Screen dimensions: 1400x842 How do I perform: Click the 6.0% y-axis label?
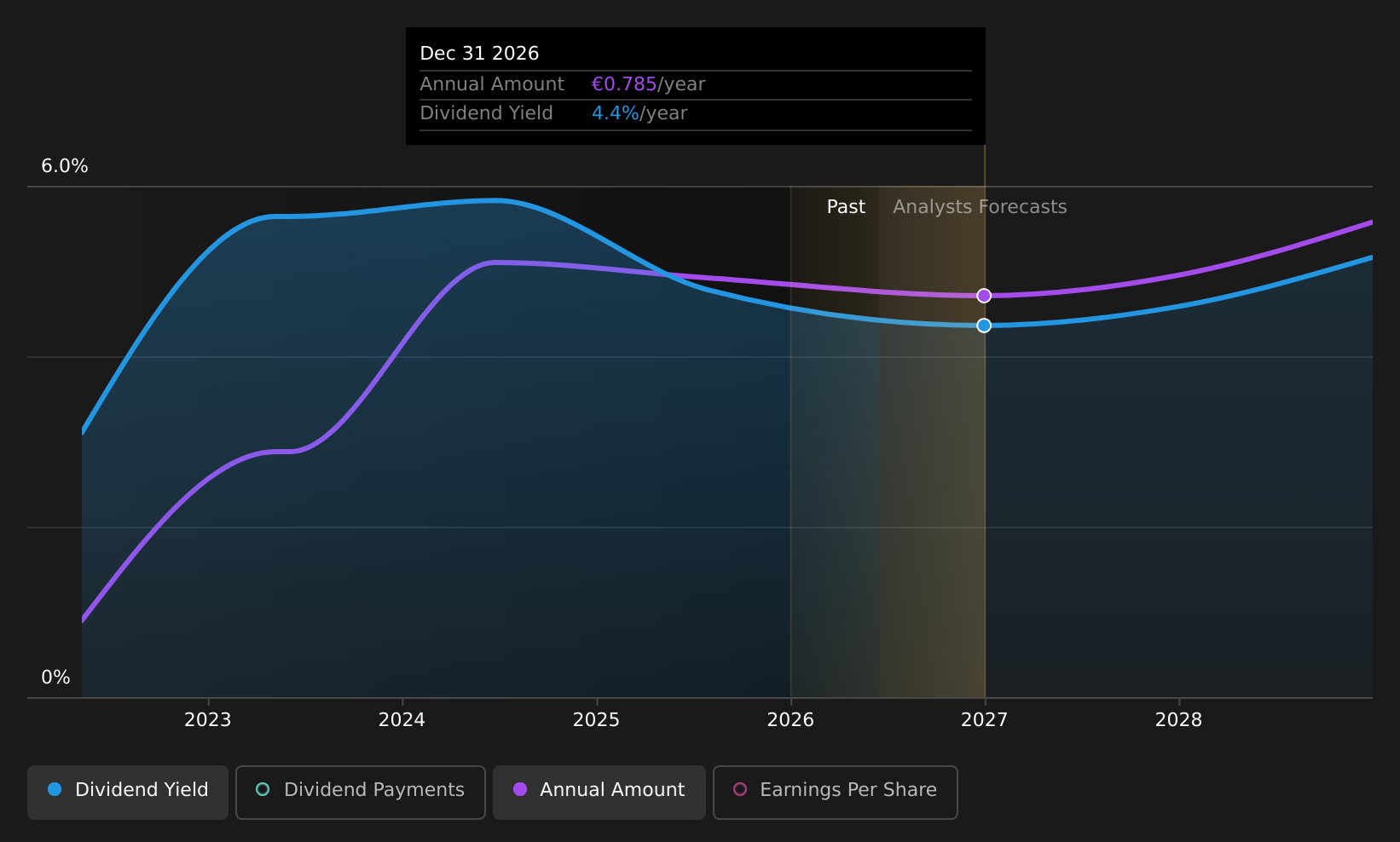click(x=65, y=166)
